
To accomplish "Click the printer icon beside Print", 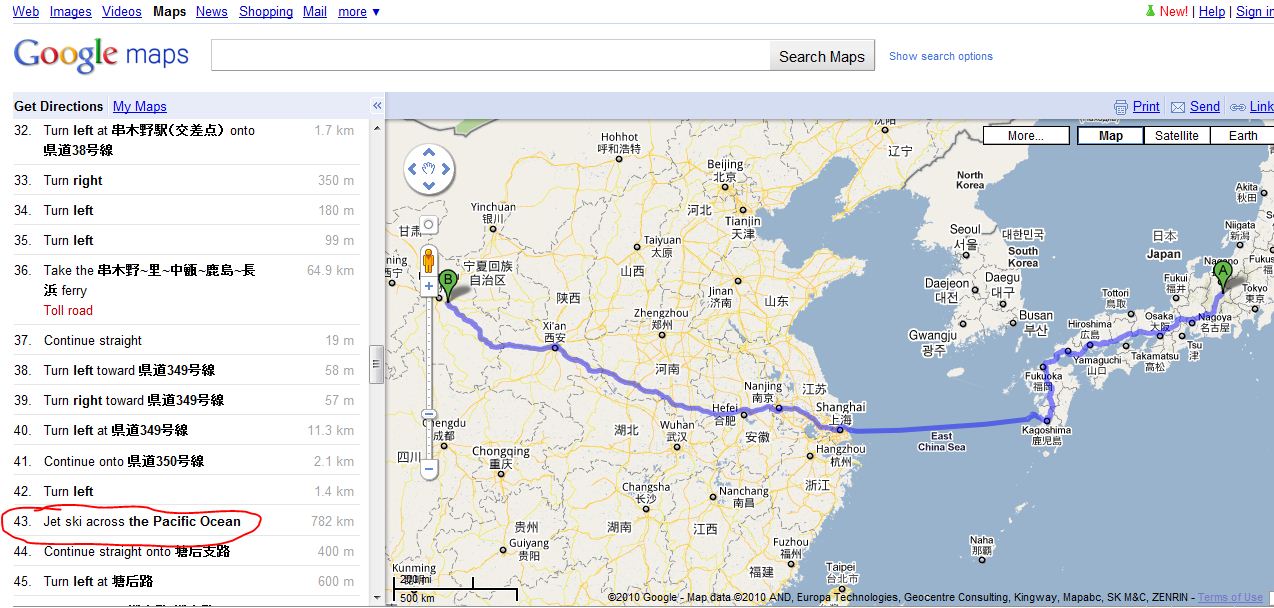I will point(1121,107).
